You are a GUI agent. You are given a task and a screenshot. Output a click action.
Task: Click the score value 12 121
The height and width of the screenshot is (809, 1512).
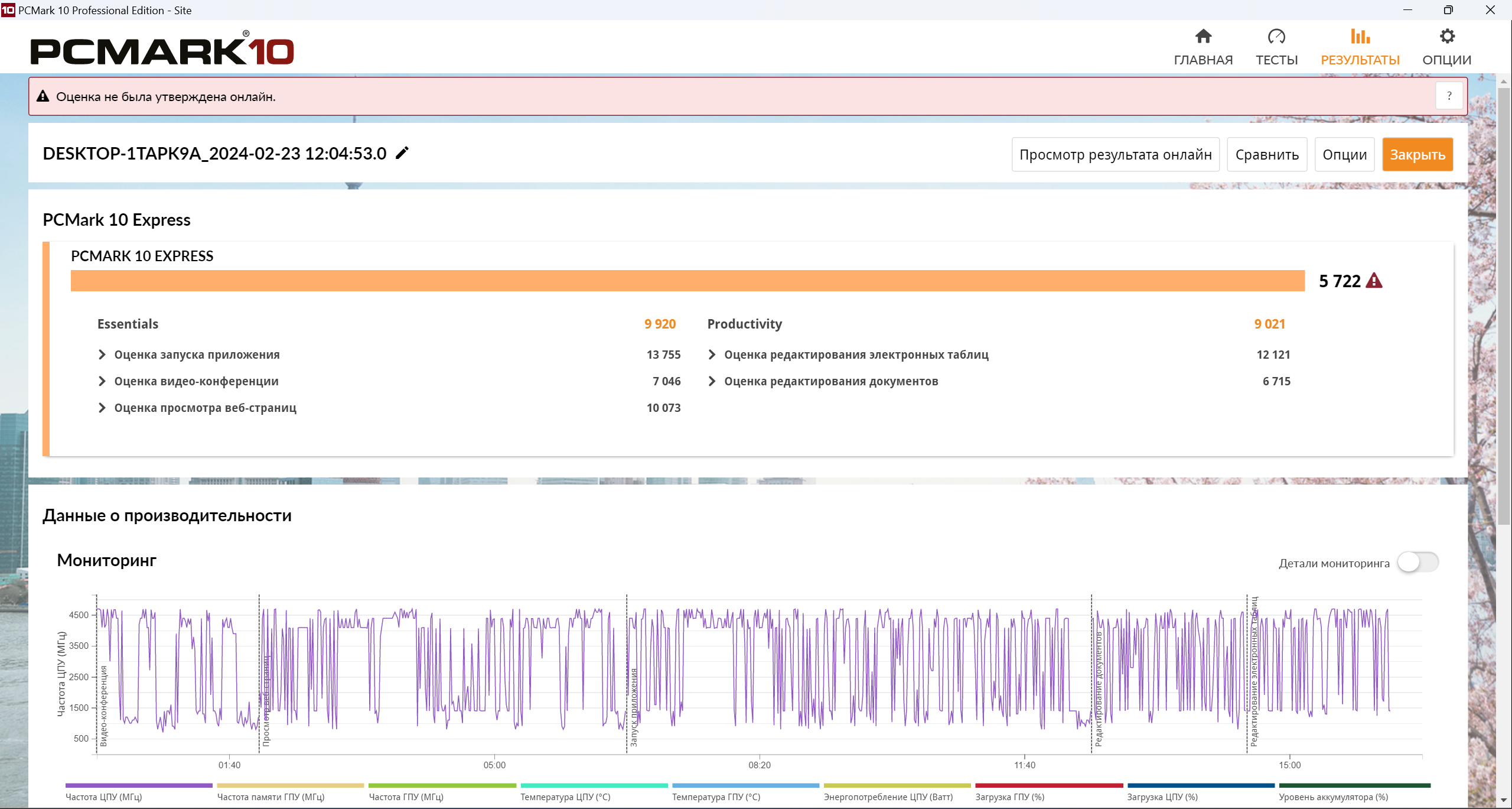coord(1273,355)
